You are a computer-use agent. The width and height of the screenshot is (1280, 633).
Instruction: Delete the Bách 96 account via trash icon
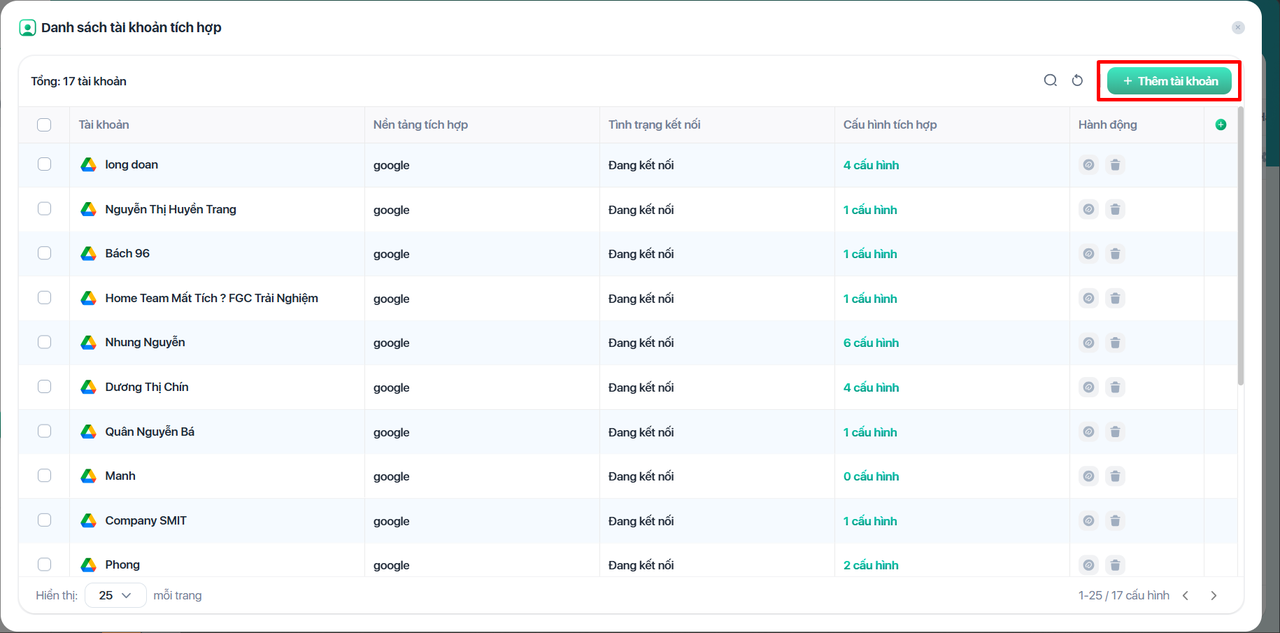coord(1115,254)
